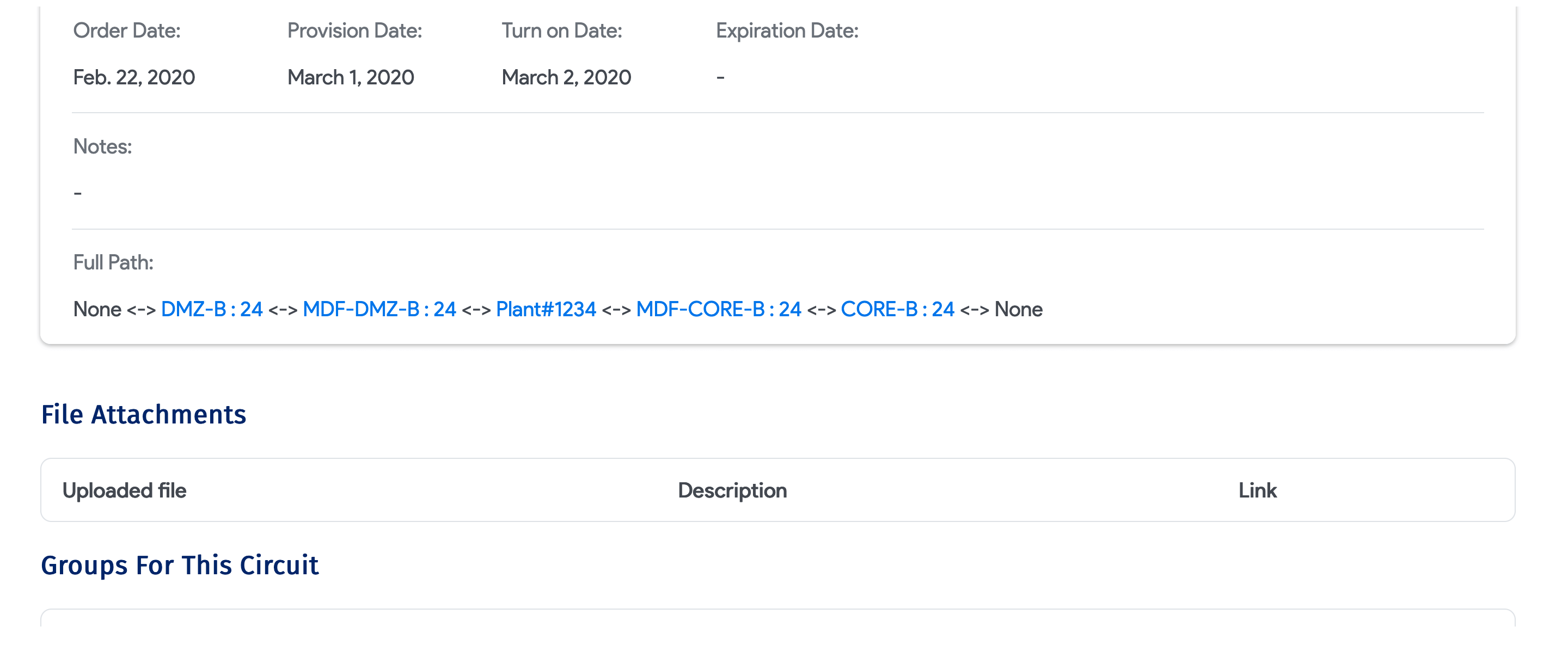1568x651 pixels.
Task: Open the Plant#1234 link
Action: click(x=546, y=309)
